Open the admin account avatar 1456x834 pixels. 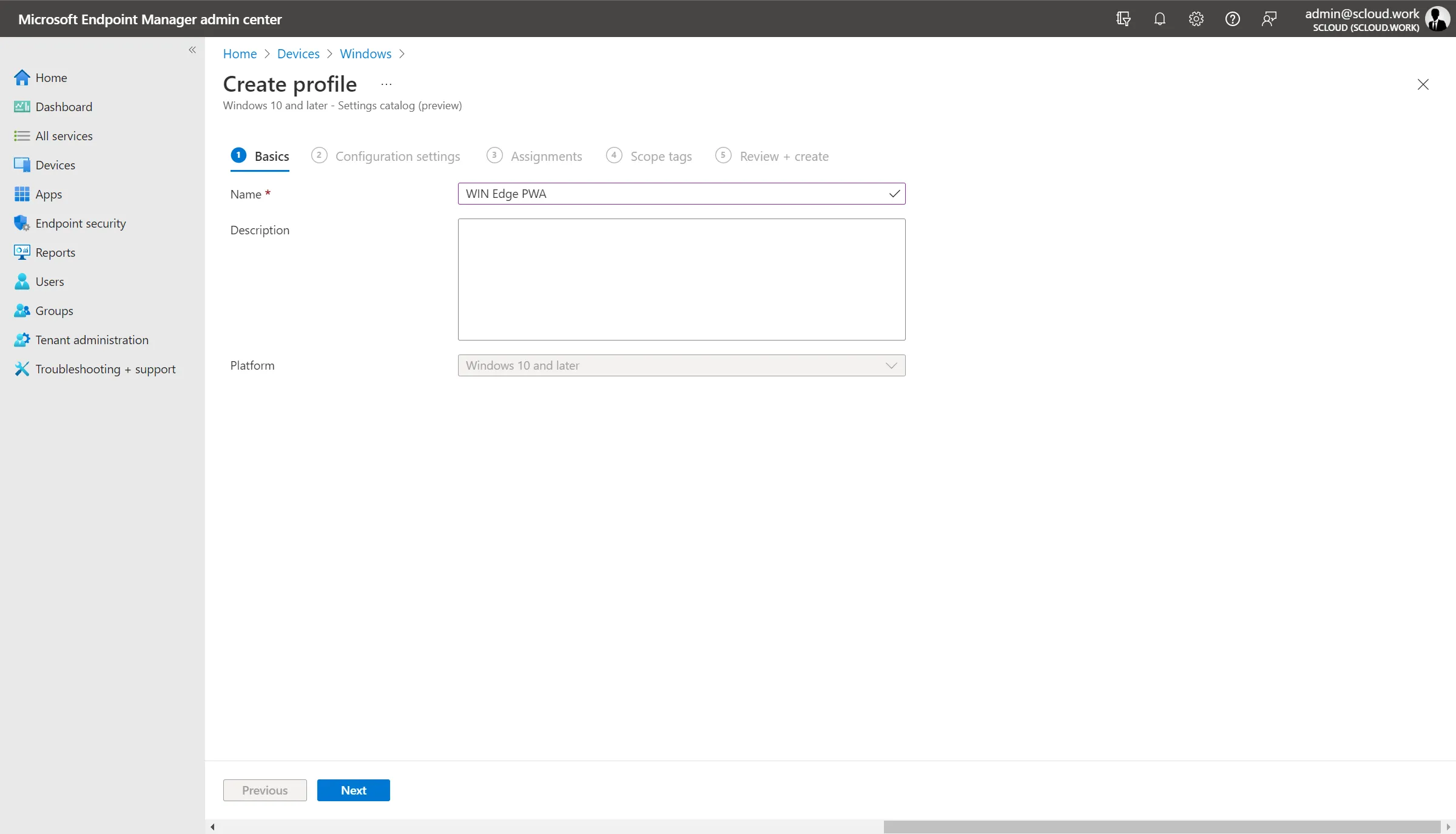tap(1437, 19)
